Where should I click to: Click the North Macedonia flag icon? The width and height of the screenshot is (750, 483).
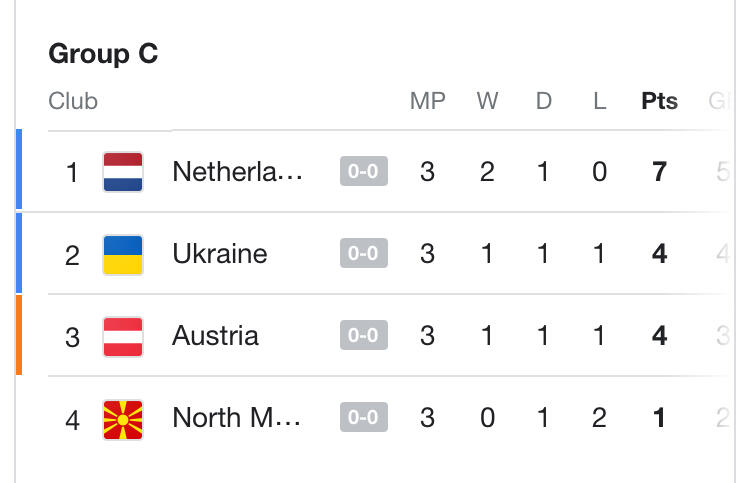pos(123,418)
